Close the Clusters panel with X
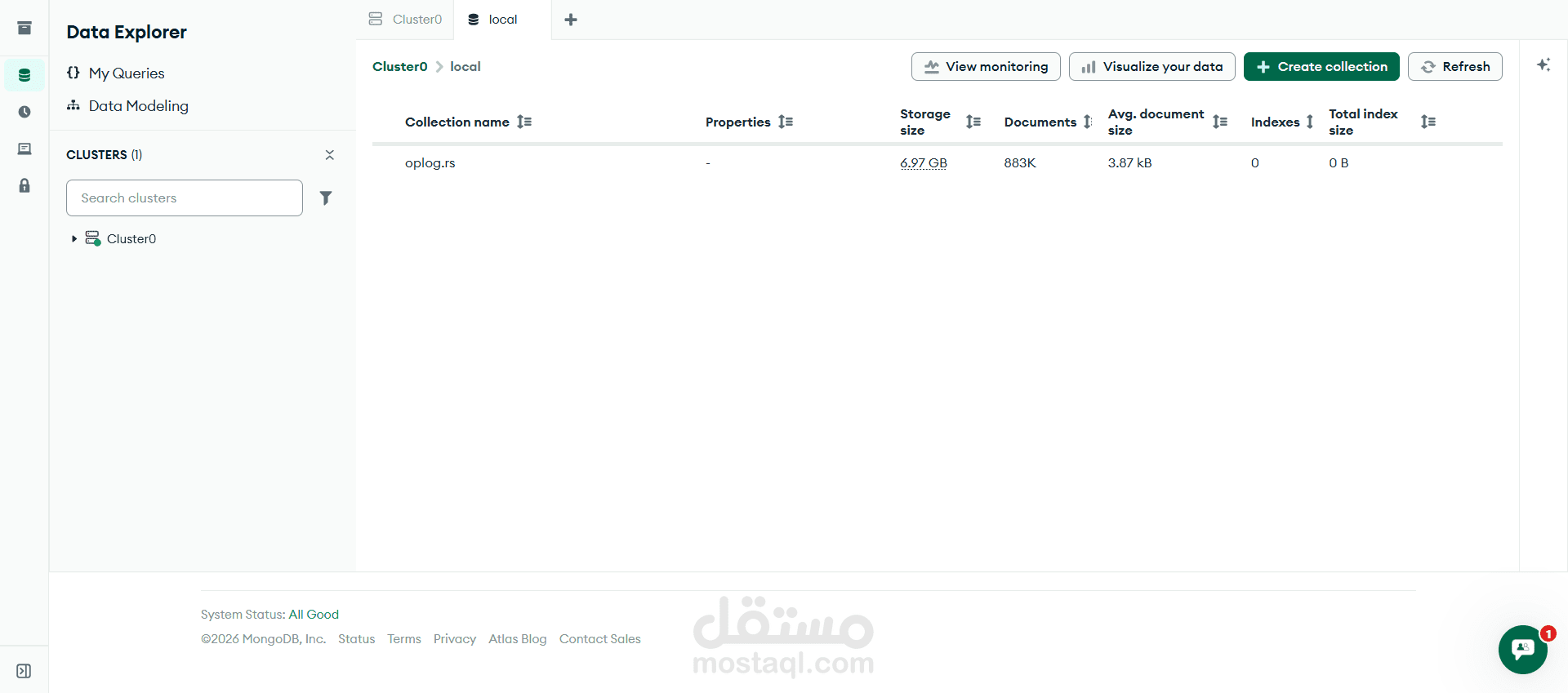The image size is (1568, 693). (x=330, y=155)
